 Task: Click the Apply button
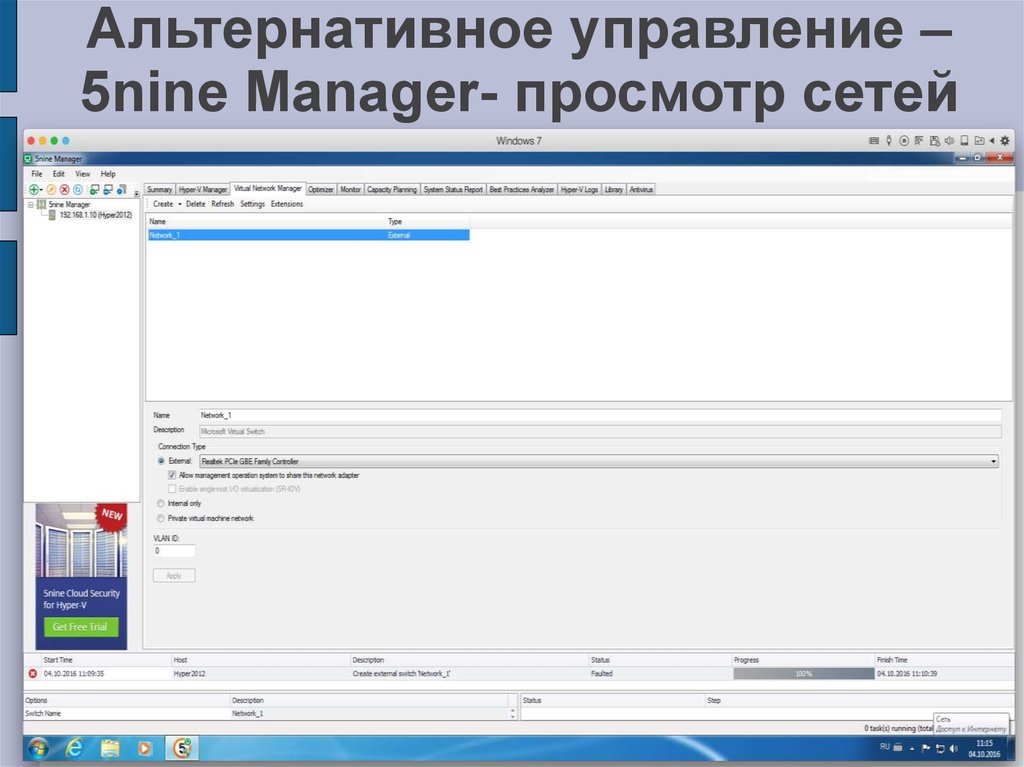pos(174,576)
